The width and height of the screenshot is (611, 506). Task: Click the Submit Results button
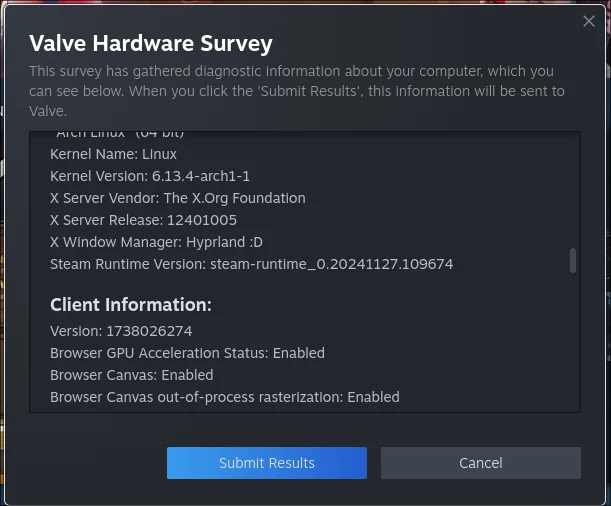tap(267, 463)
